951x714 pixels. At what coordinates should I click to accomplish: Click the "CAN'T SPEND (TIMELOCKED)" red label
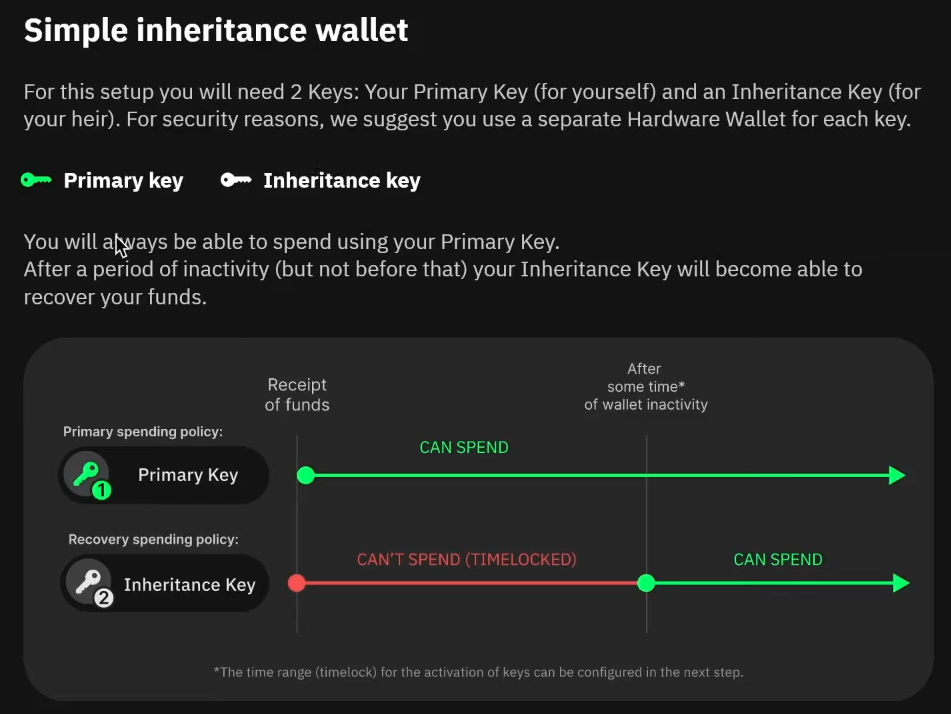tap(466, 560)
